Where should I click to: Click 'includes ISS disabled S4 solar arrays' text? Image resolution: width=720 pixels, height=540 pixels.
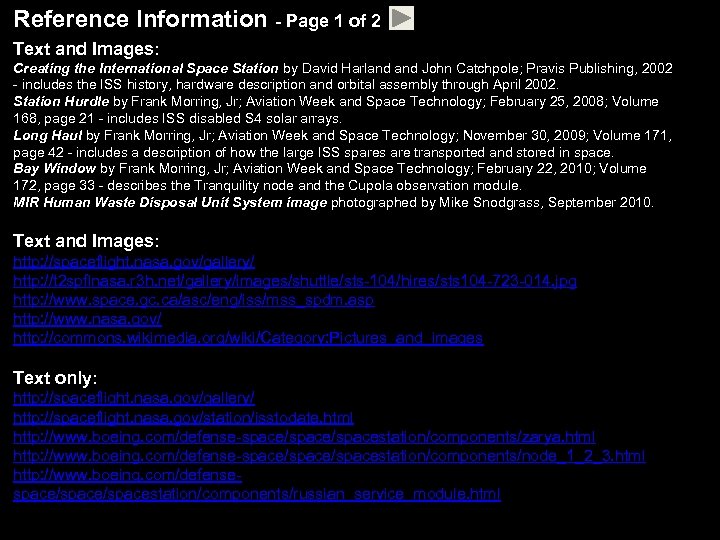click(224, 118)
